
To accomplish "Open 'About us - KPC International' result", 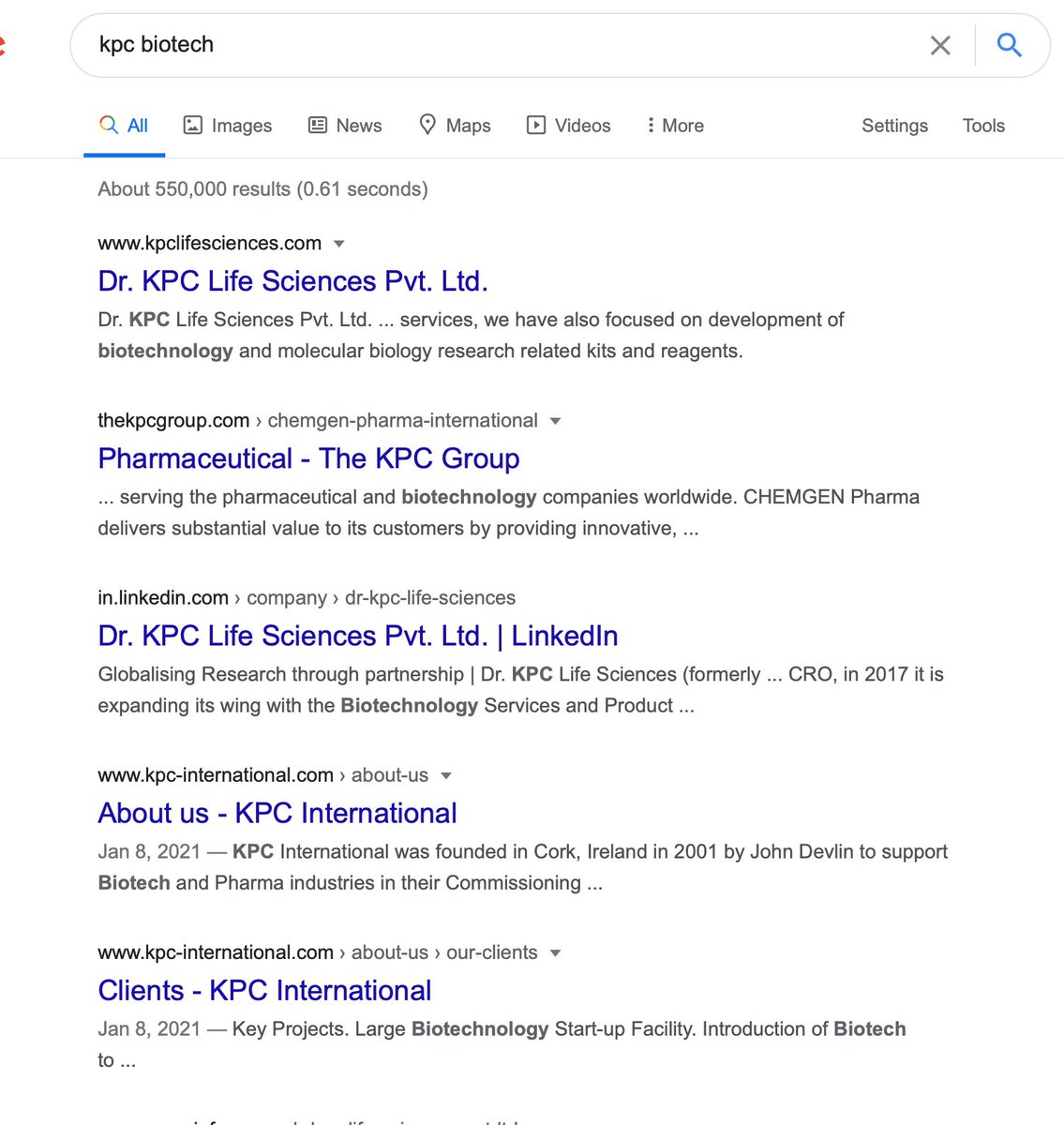I will (x=277, y=813).
